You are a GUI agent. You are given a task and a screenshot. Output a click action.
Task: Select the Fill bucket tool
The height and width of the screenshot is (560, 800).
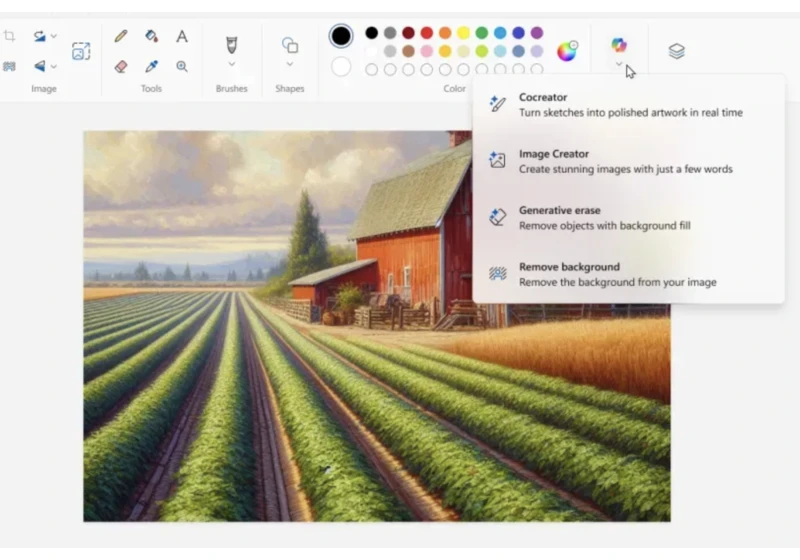tap(151, 36)
